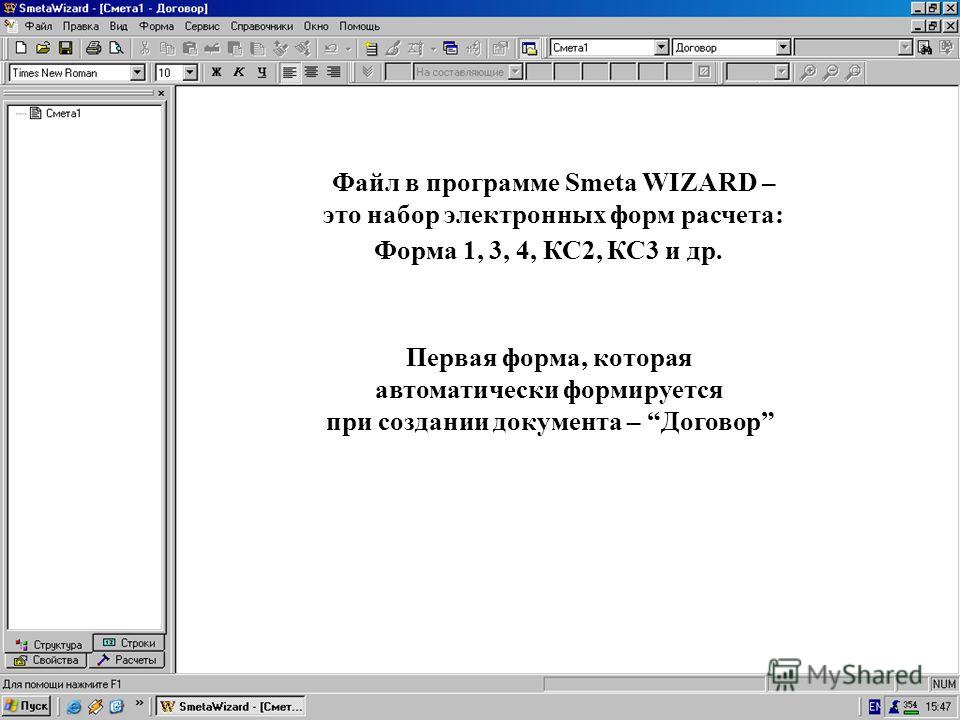Image resolution: width=960 pixels, height=720 pixels.
Task: Print the document using the printer icon
Action: pos(93,48)
